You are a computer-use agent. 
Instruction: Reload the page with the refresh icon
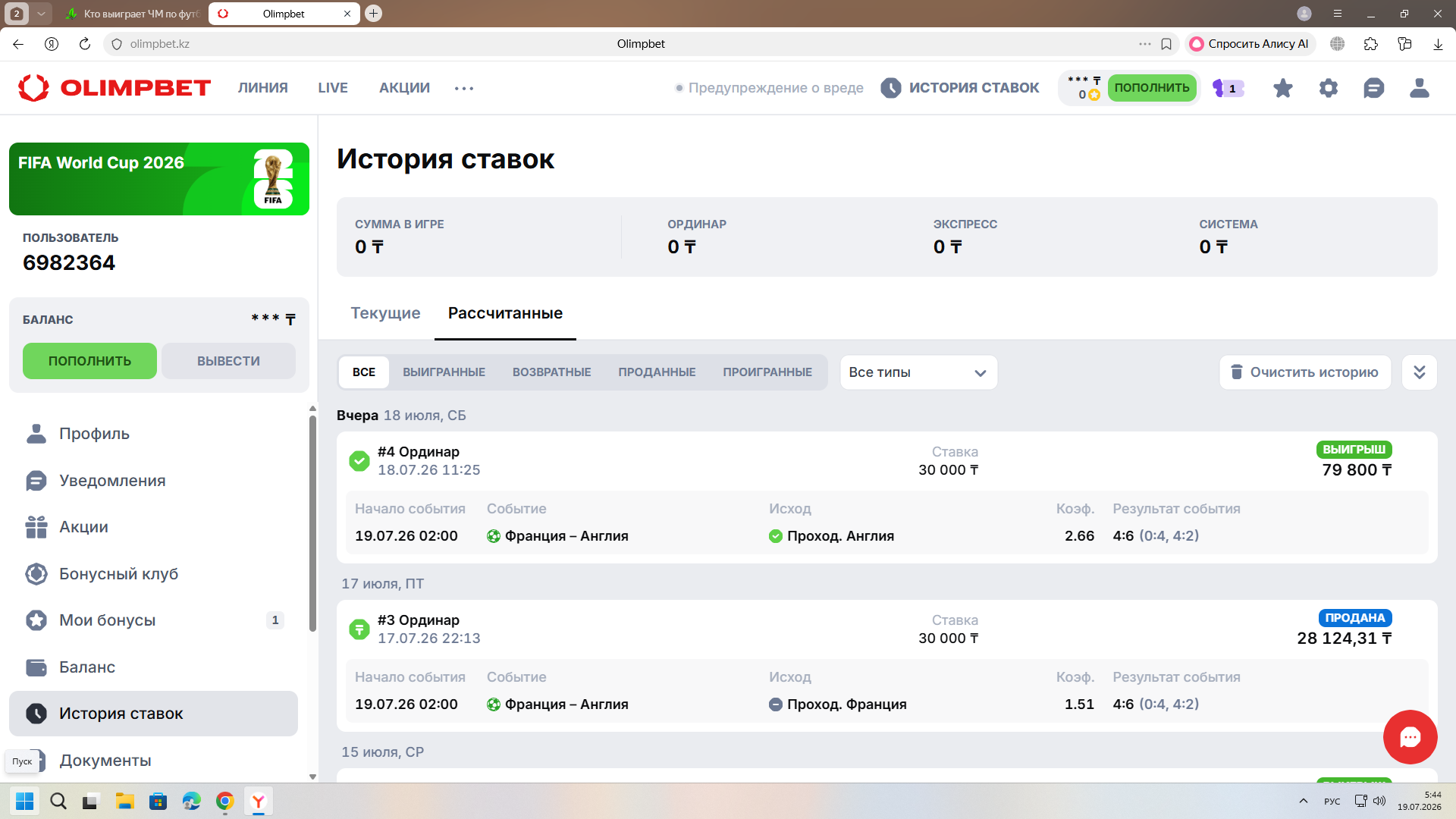coord(85,44)
